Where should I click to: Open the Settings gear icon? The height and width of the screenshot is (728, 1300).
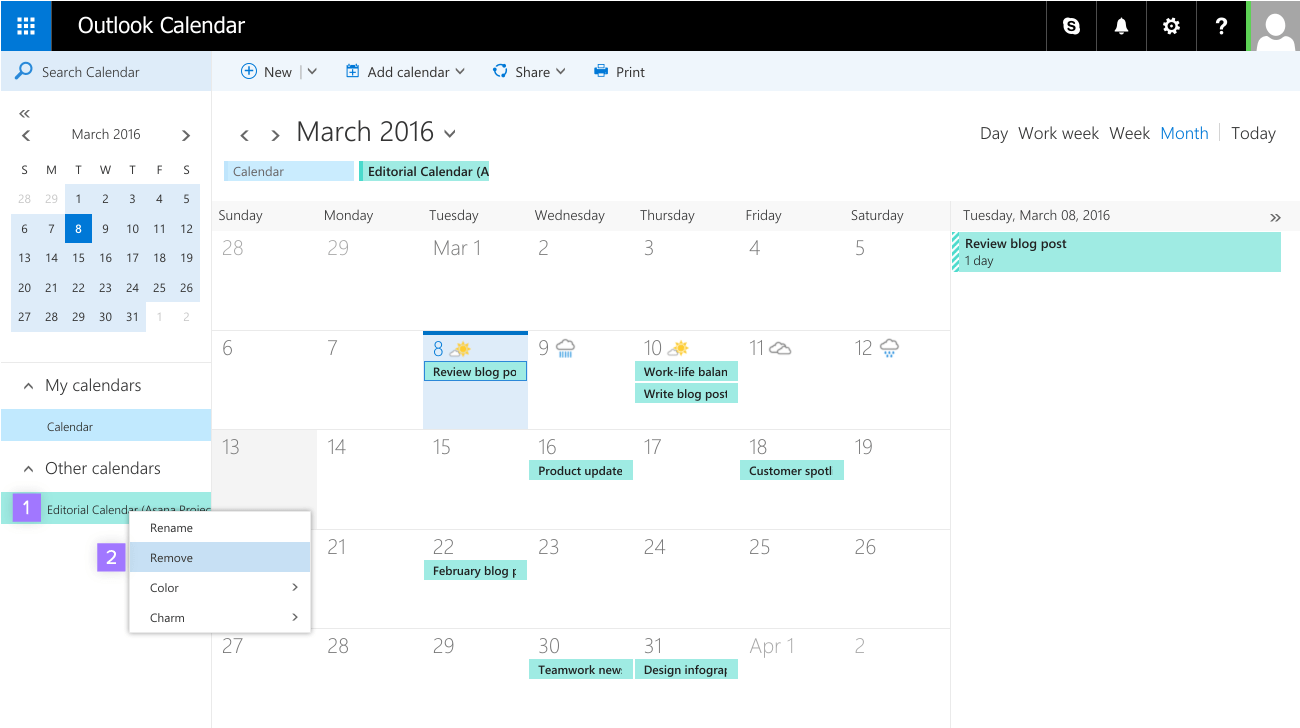point(1171,25)
